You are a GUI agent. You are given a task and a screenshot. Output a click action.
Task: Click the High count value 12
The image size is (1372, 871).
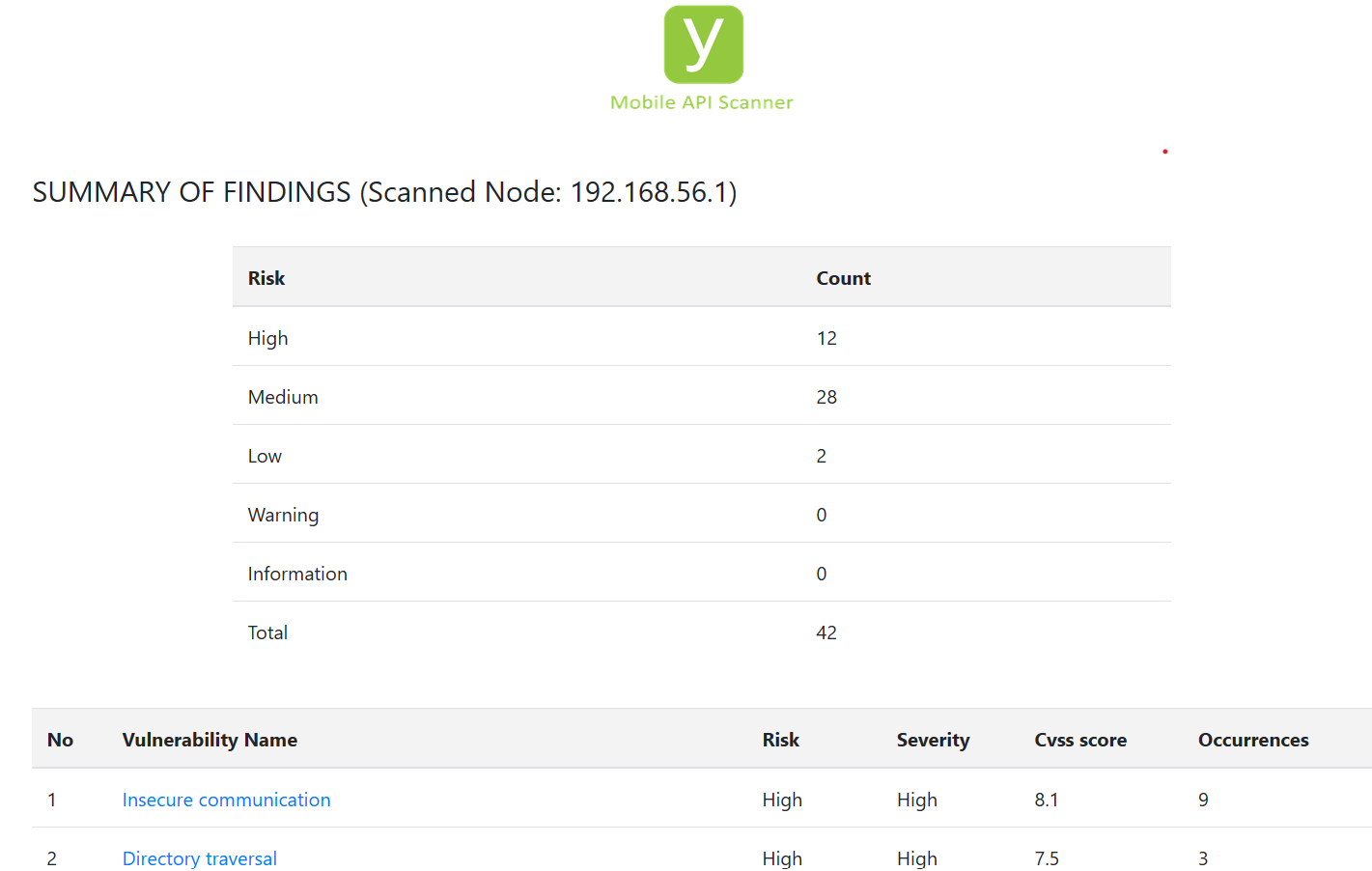pos(826,338)
